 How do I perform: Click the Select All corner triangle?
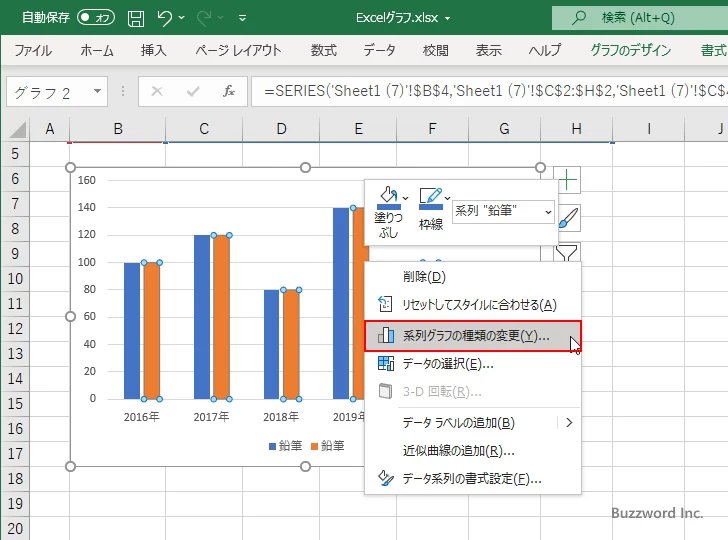(x=17, y=129)
